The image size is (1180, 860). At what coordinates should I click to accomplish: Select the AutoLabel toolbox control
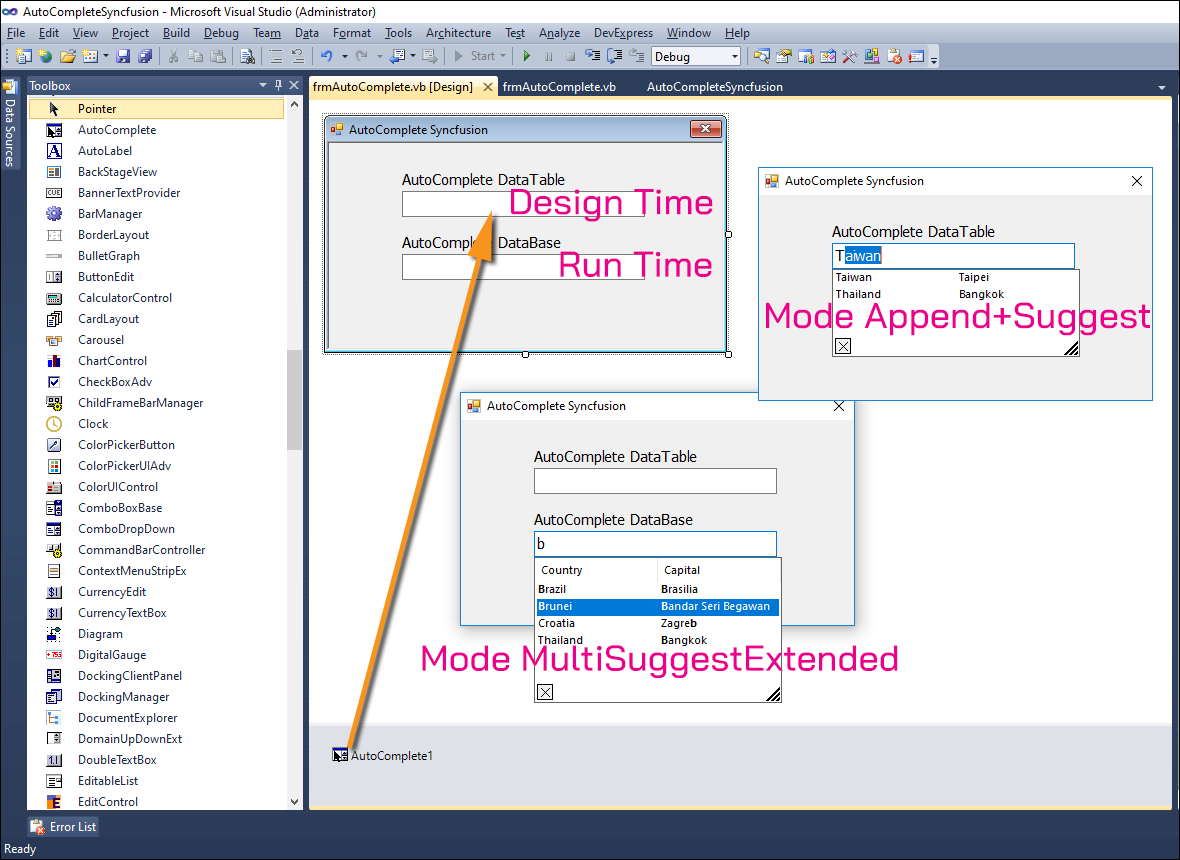pos(157,150)
